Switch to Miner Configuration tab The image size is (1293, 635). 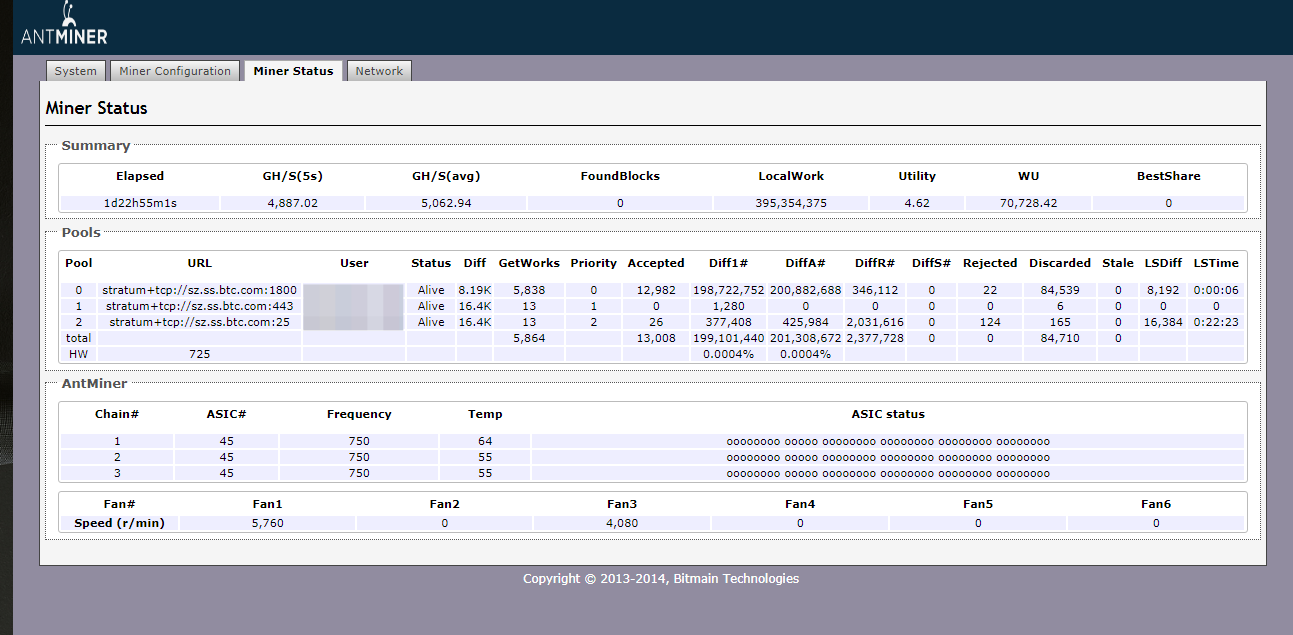pyautogui.click(x=175, y=71)
